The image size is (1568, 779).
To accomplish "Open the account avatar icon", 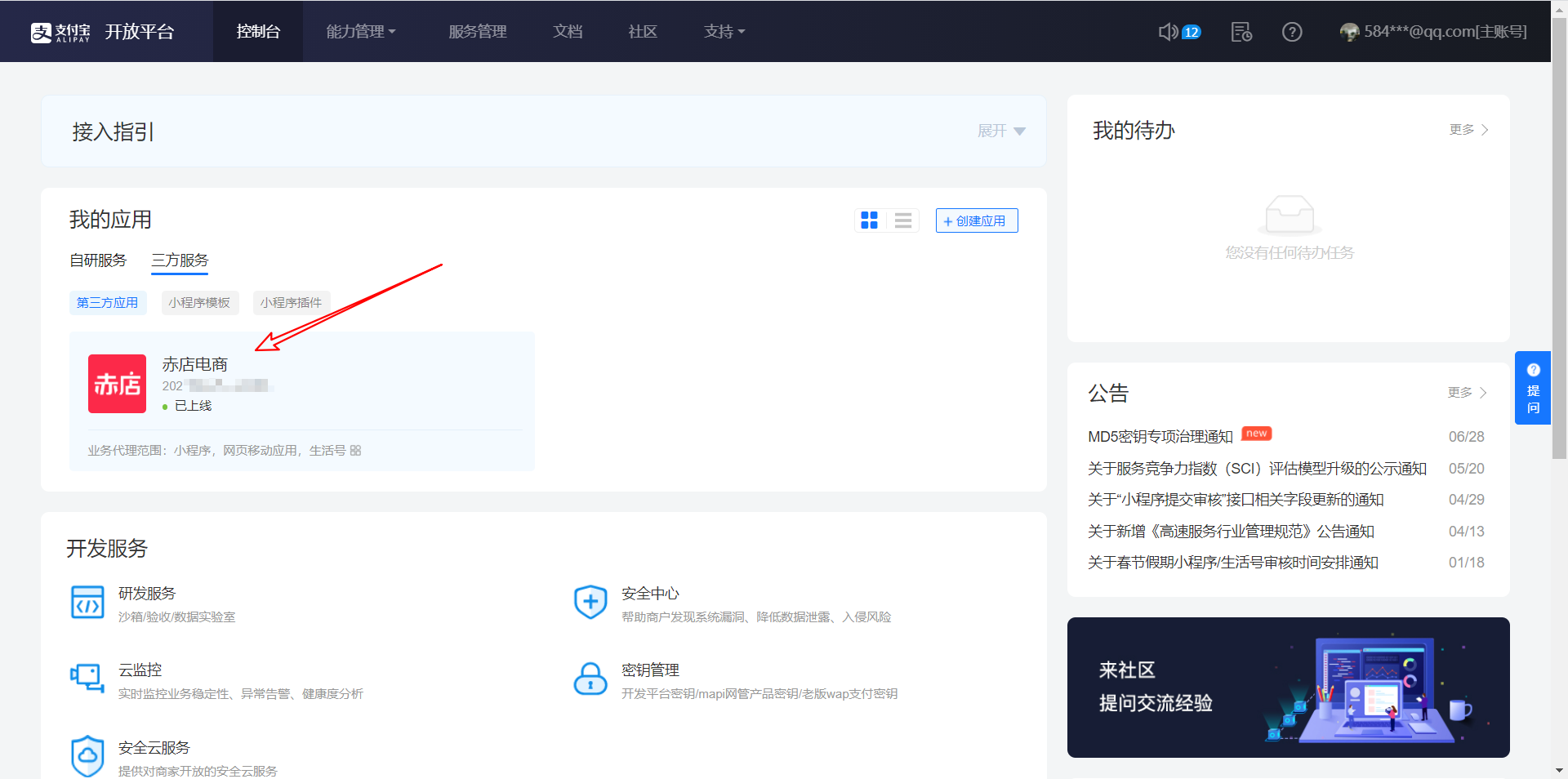I will (1349, 32).
